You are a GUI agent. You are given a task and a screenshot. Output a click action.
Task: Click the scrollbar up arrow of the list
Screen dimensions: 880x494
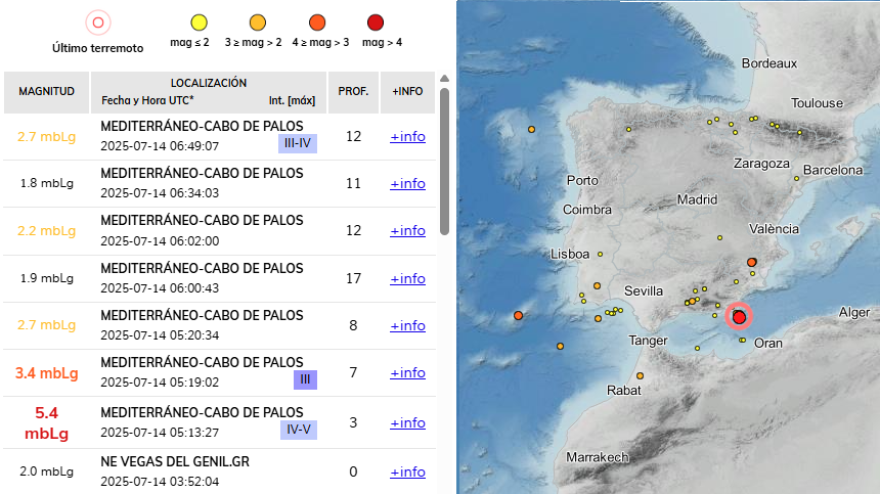point(444,78)
